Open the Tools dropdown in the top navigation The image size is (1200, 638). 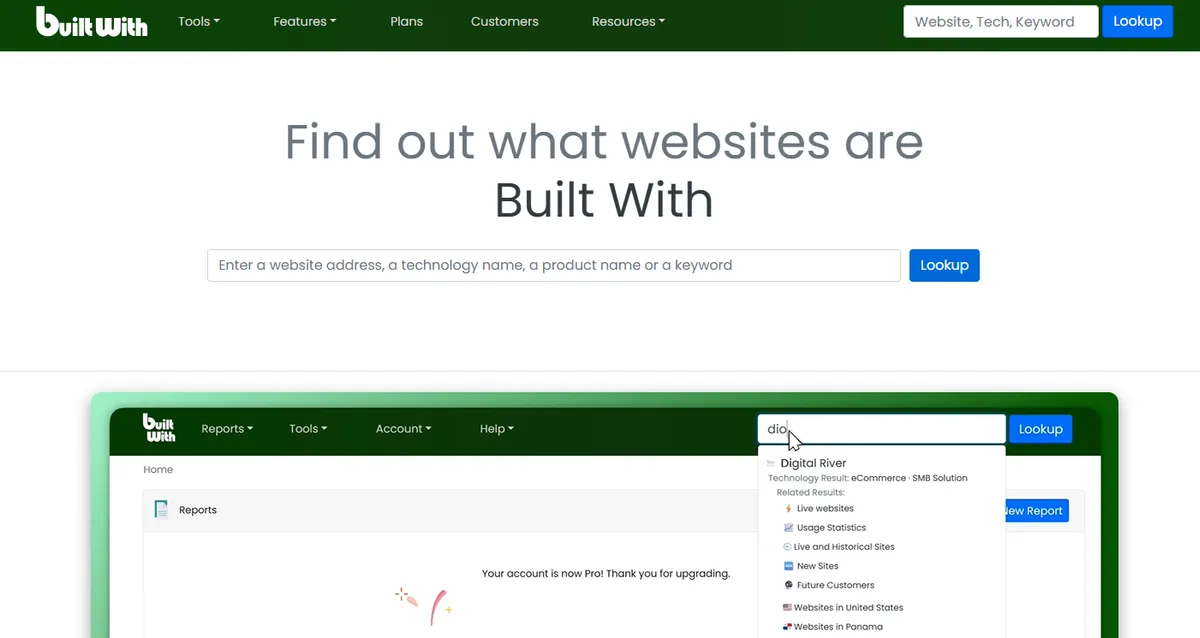199,21
